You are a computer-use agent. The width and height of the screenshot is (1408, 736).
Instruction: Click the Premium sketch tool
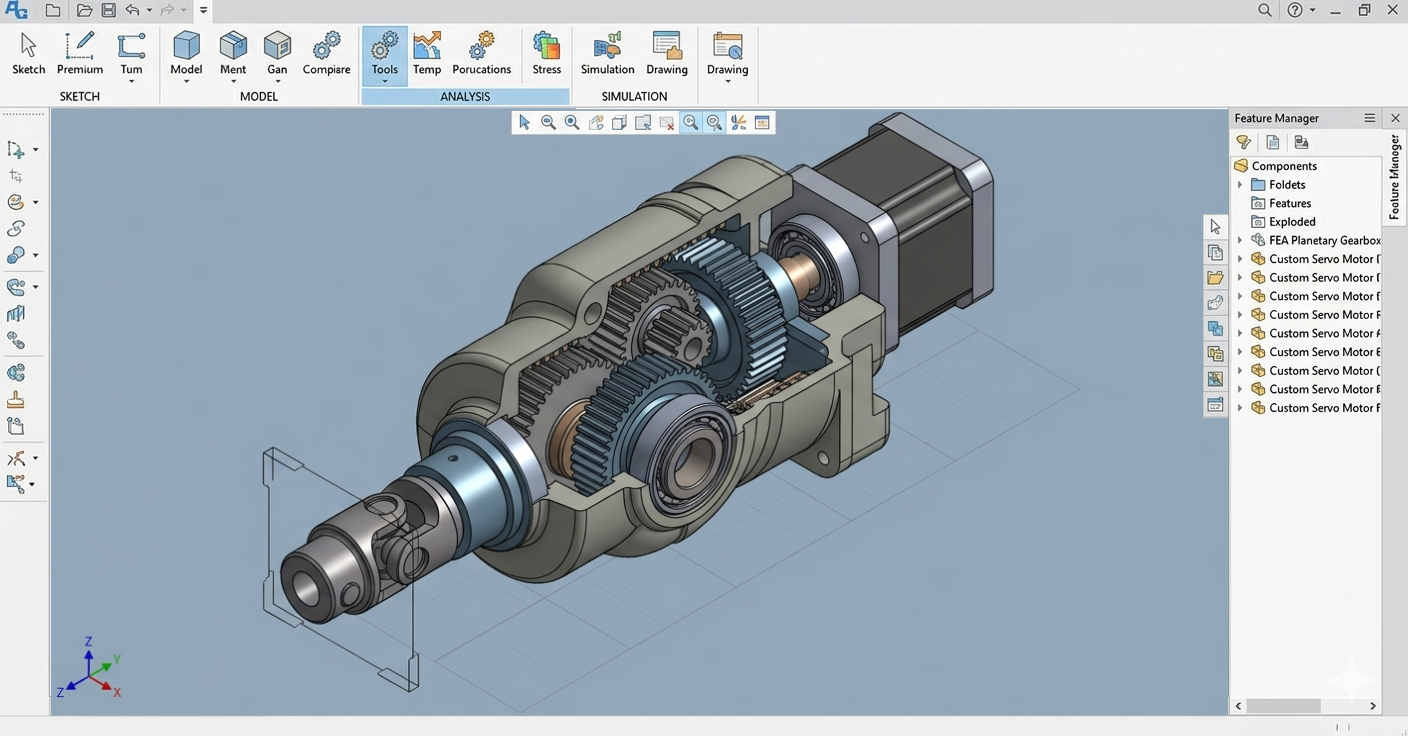pyautogui.click(x=80, y=53)
